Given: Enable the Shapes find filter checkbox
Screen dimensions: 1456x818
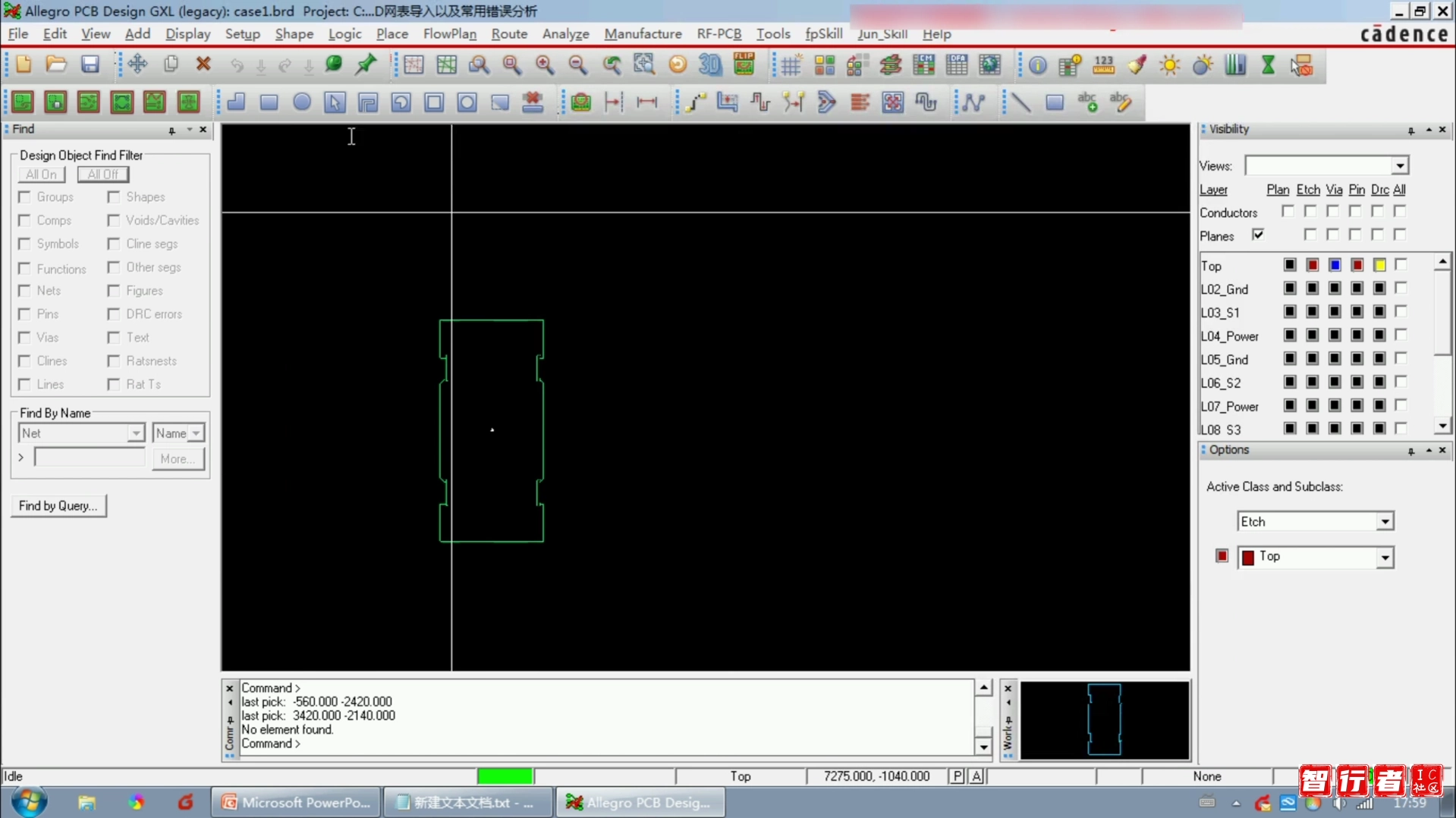Looking at the screenshot, I should coord(114,197).
